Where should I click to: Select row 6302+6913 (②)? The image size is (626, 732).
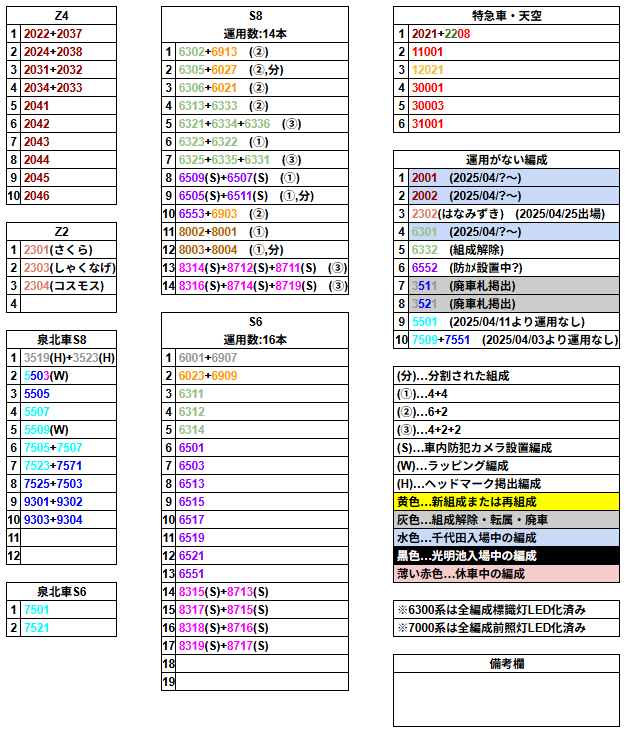click(x=262, y=51)
